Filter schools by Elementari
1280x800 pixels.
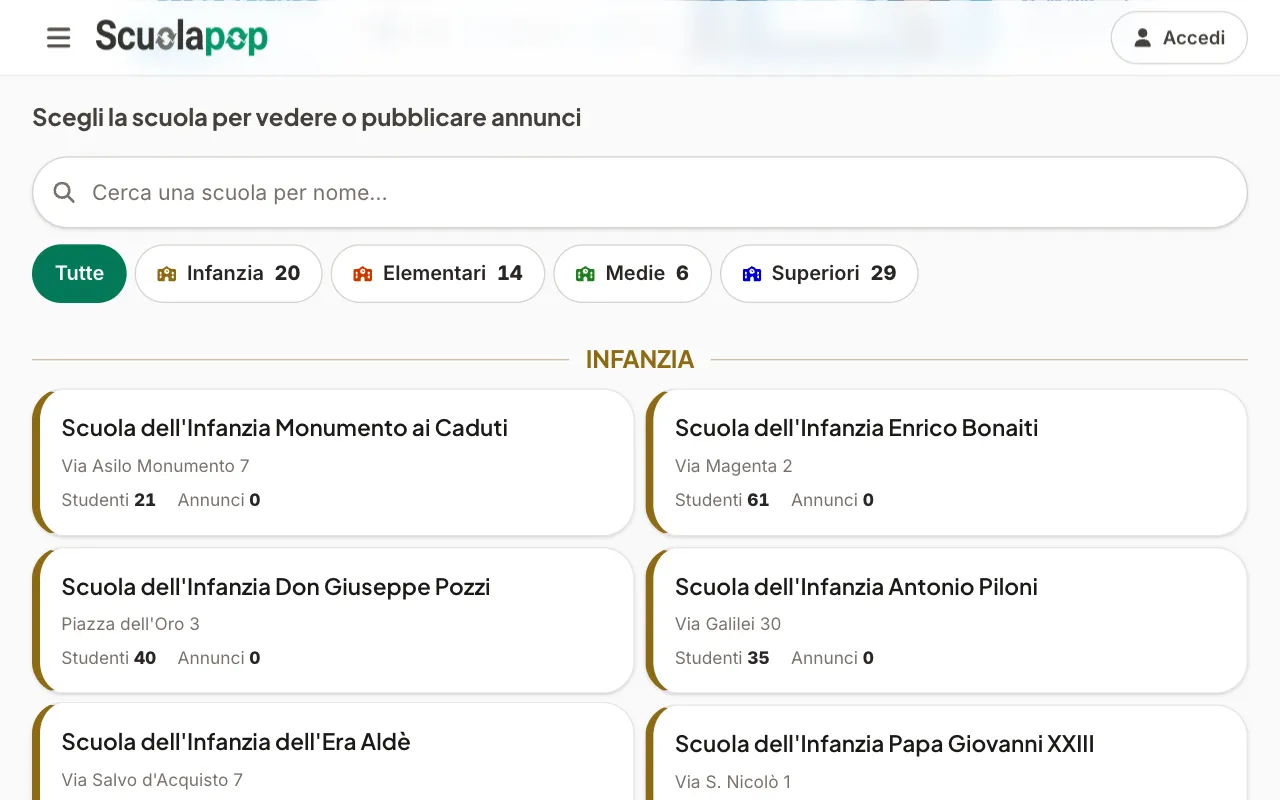tap(438, 273)
